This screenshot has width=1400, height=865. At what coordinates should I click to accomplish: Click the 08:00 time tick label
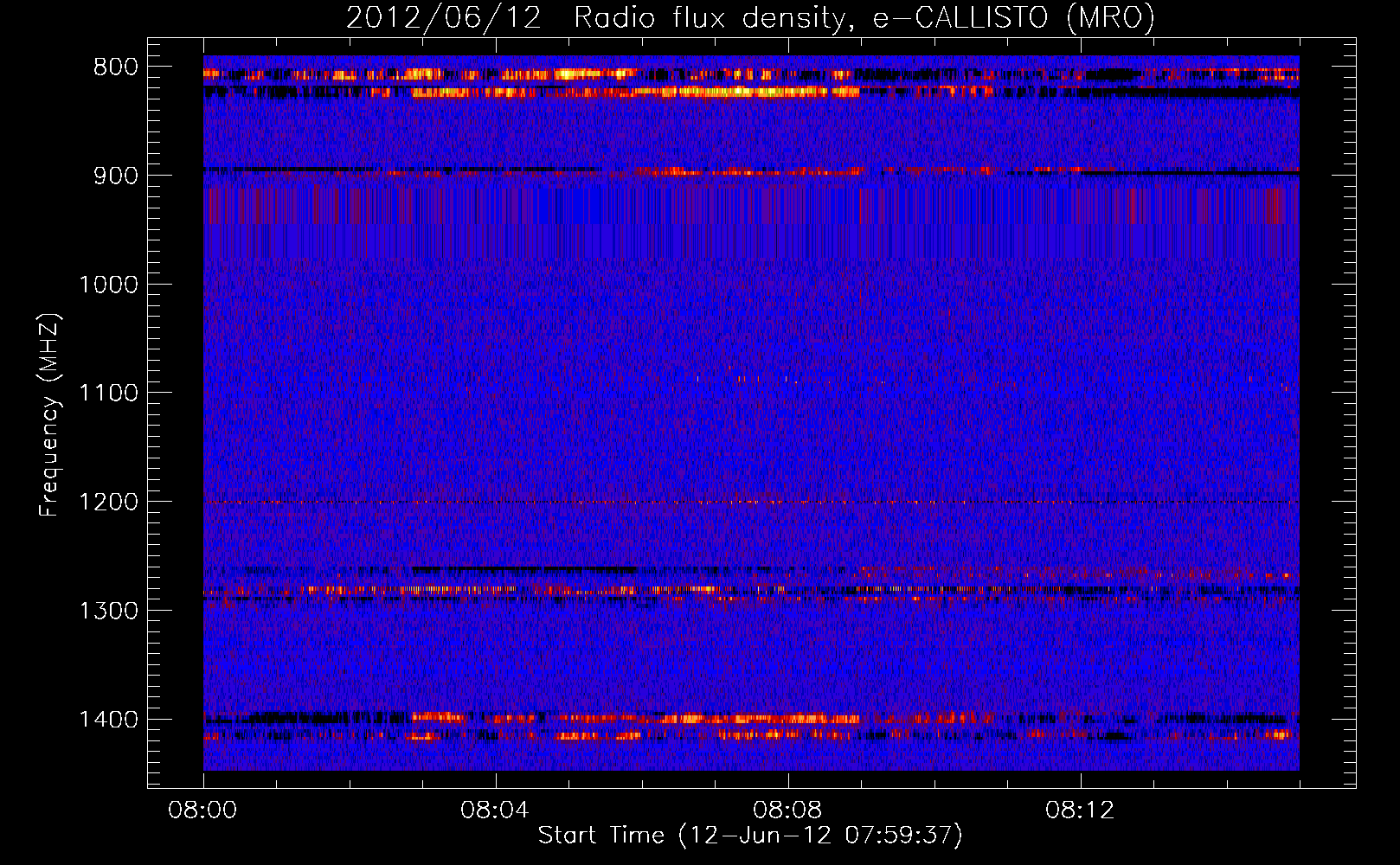pyautogui.click(x=203, y=811)
